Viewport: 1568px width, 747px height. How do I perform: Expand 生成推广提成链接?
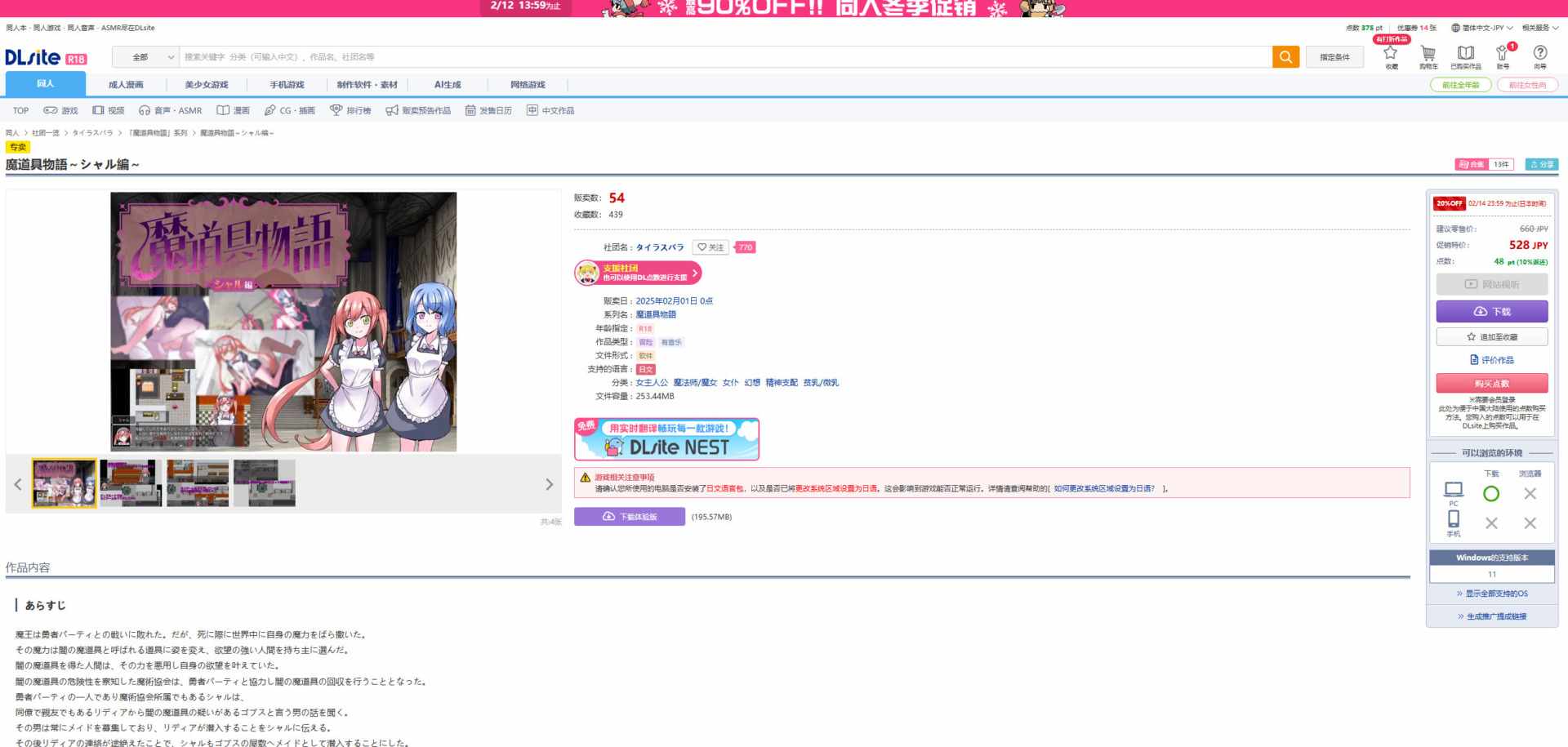click(1492, 616)
